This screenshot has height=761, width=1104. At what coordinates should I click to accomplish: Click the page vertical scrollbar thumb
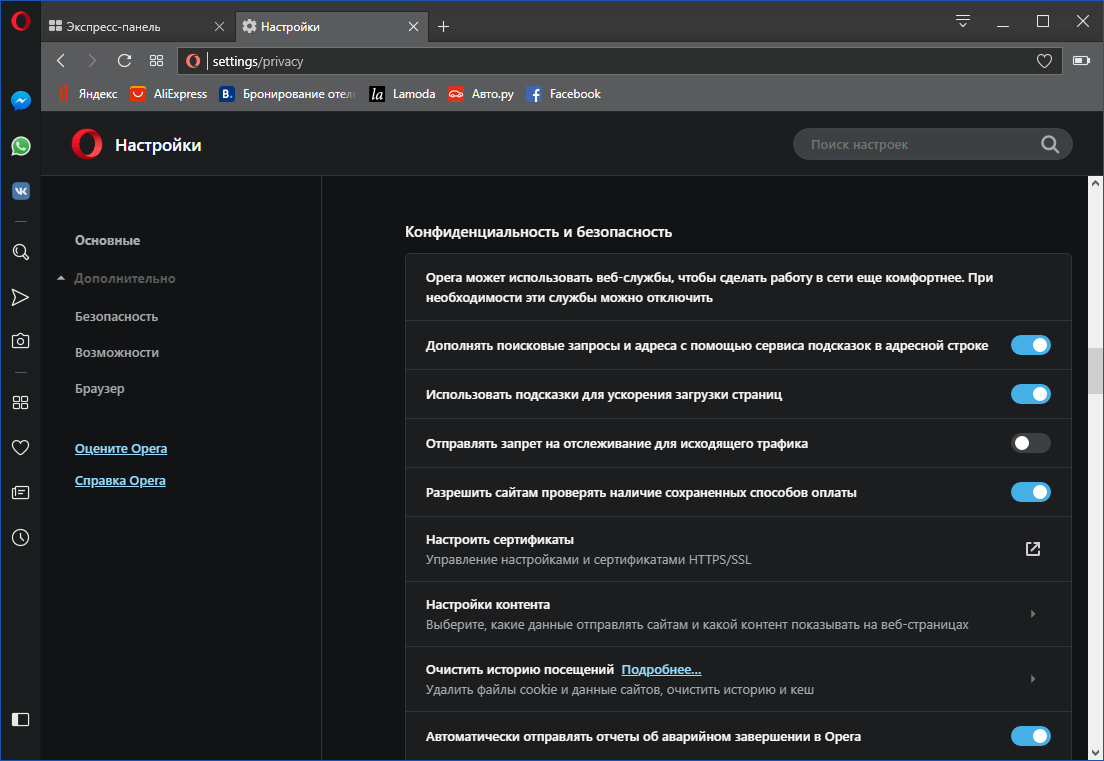click(1096, 371)
